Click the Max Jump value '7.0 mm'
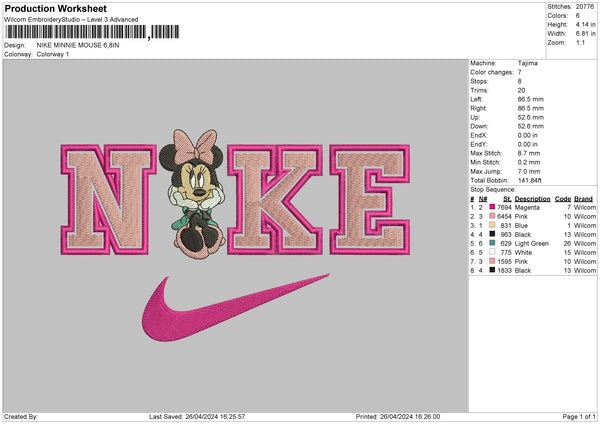The height and width of the screenshot is (424, 600). tap(529, 171)
